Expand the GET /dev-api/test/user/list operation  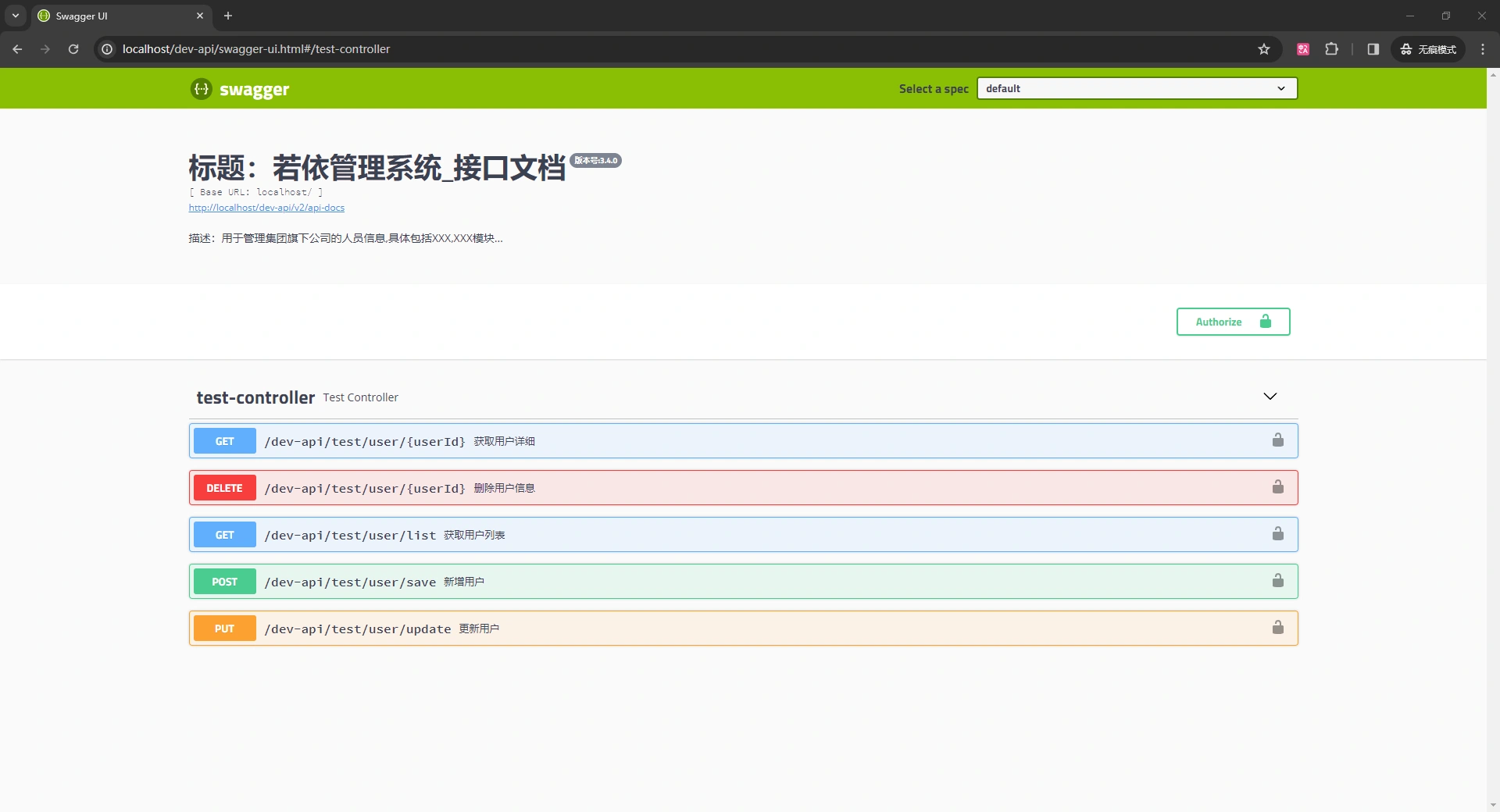tap(350, 535)
